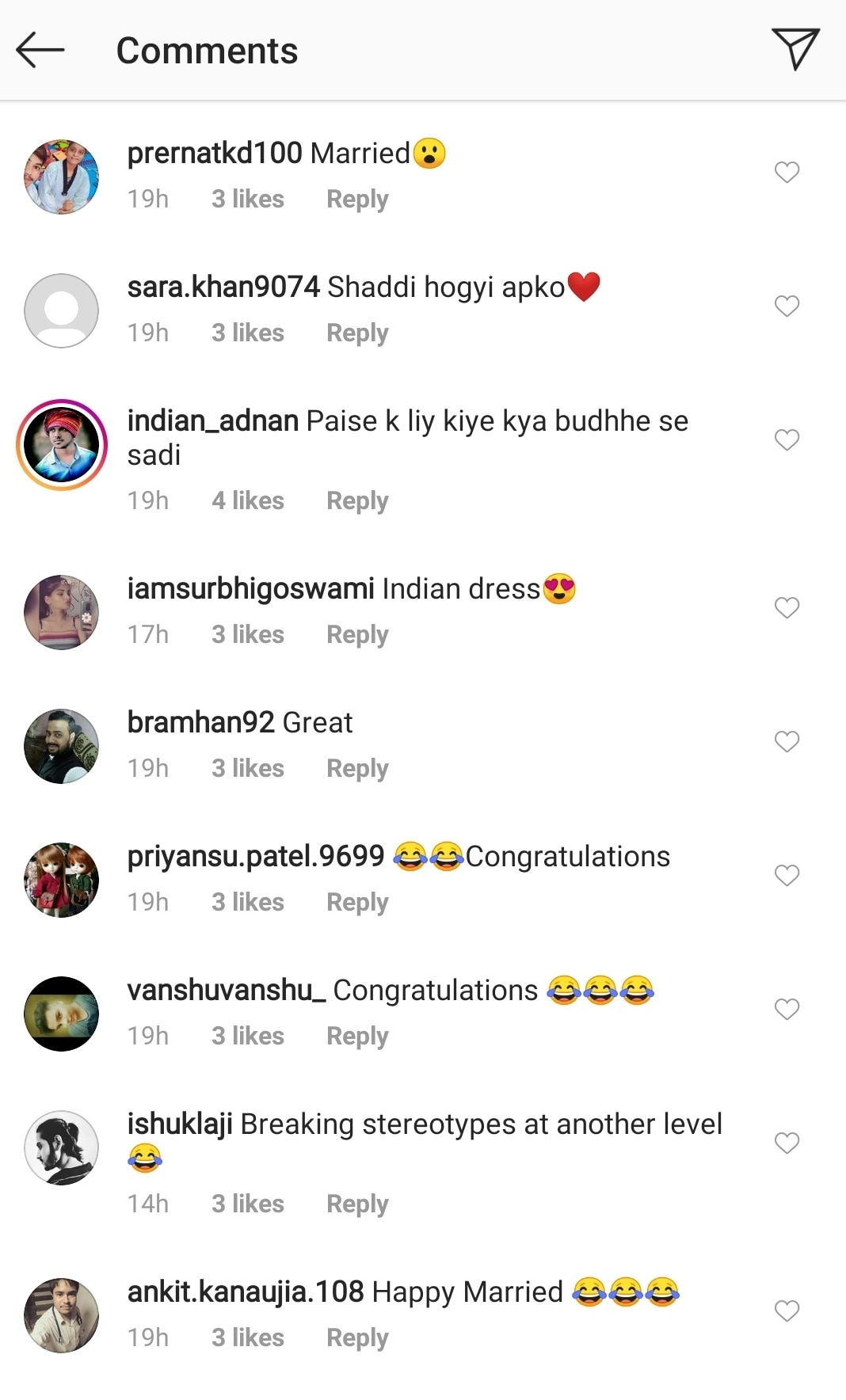846x1400 pixels.
Task: Like ishuklaji's Breaking stereotypes comment
Action: (787, 1143)
